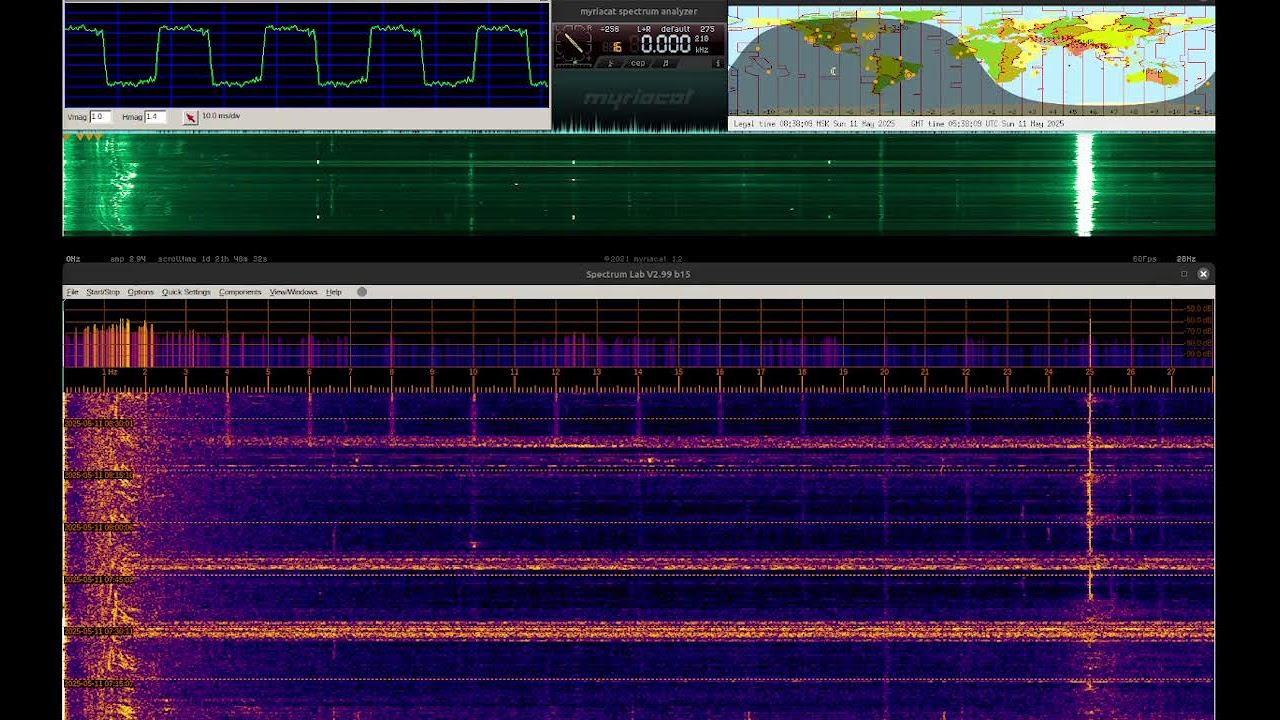Click the 25 Hz mark on frequency scale

[x=1090, y=373]
